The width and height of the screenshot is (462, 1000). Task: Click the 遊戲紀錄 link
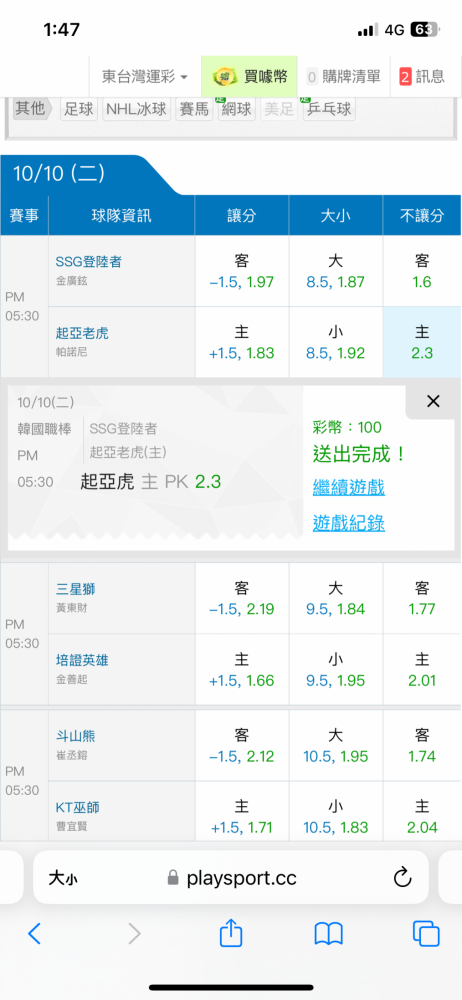tap(348, 524)
